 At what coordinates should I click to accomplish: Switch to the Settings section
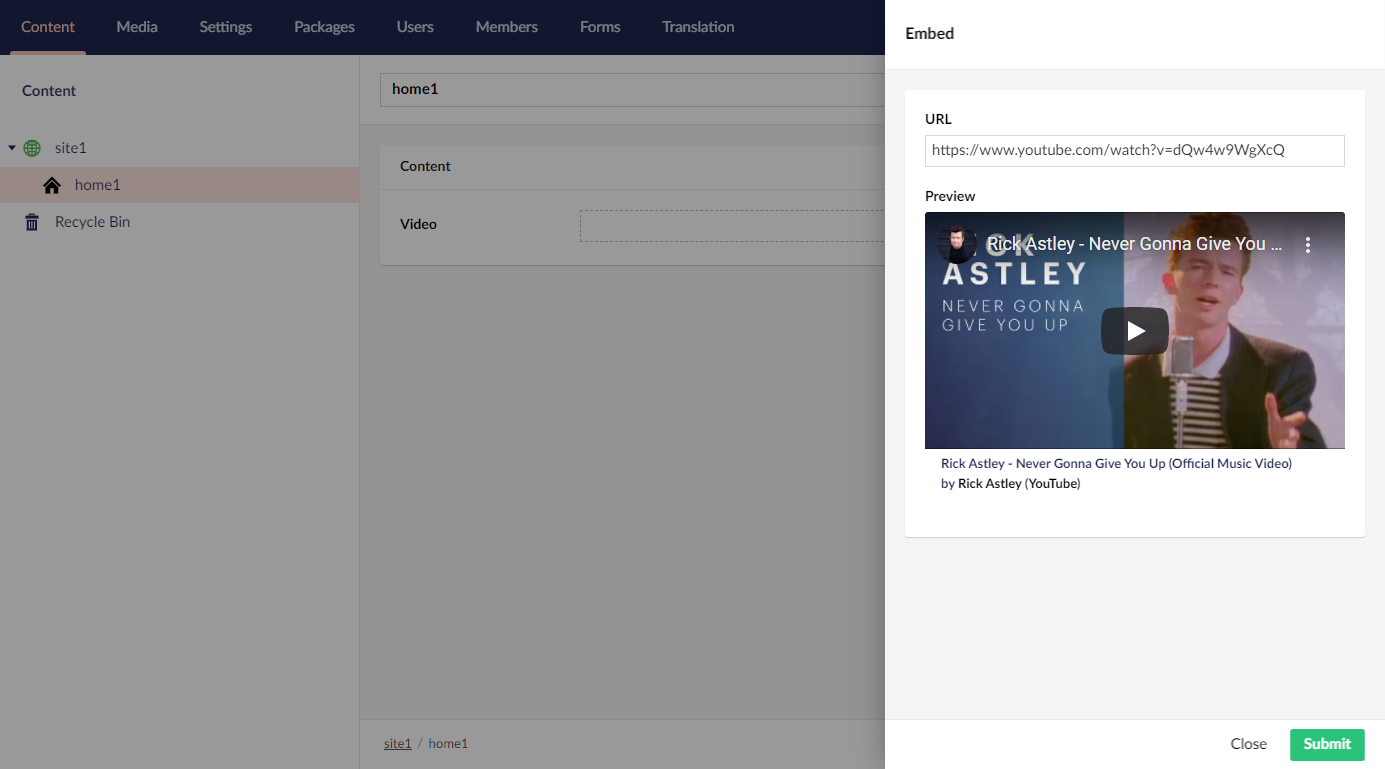click(x=226, y=27)
